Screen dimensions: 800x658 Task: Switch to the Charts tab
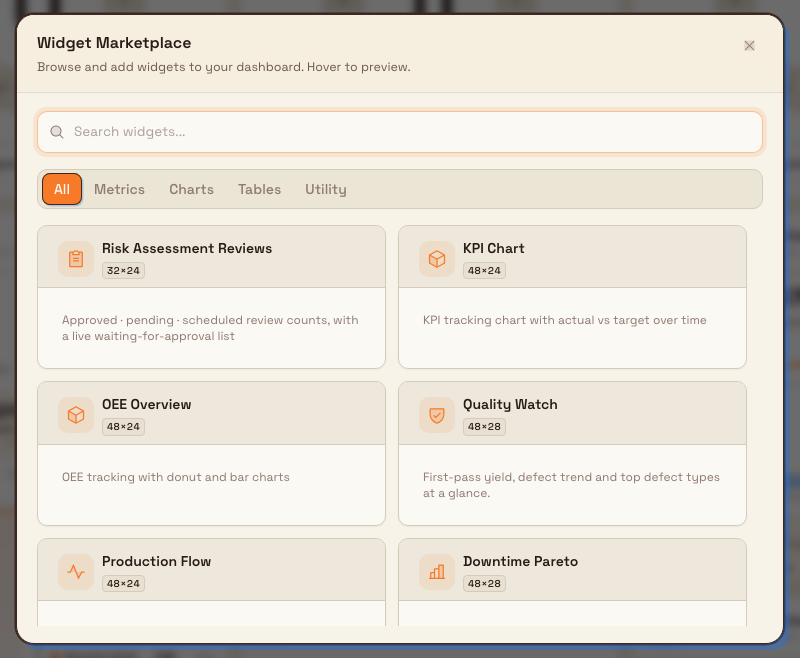pyautogui.click(x=191, y=189)
